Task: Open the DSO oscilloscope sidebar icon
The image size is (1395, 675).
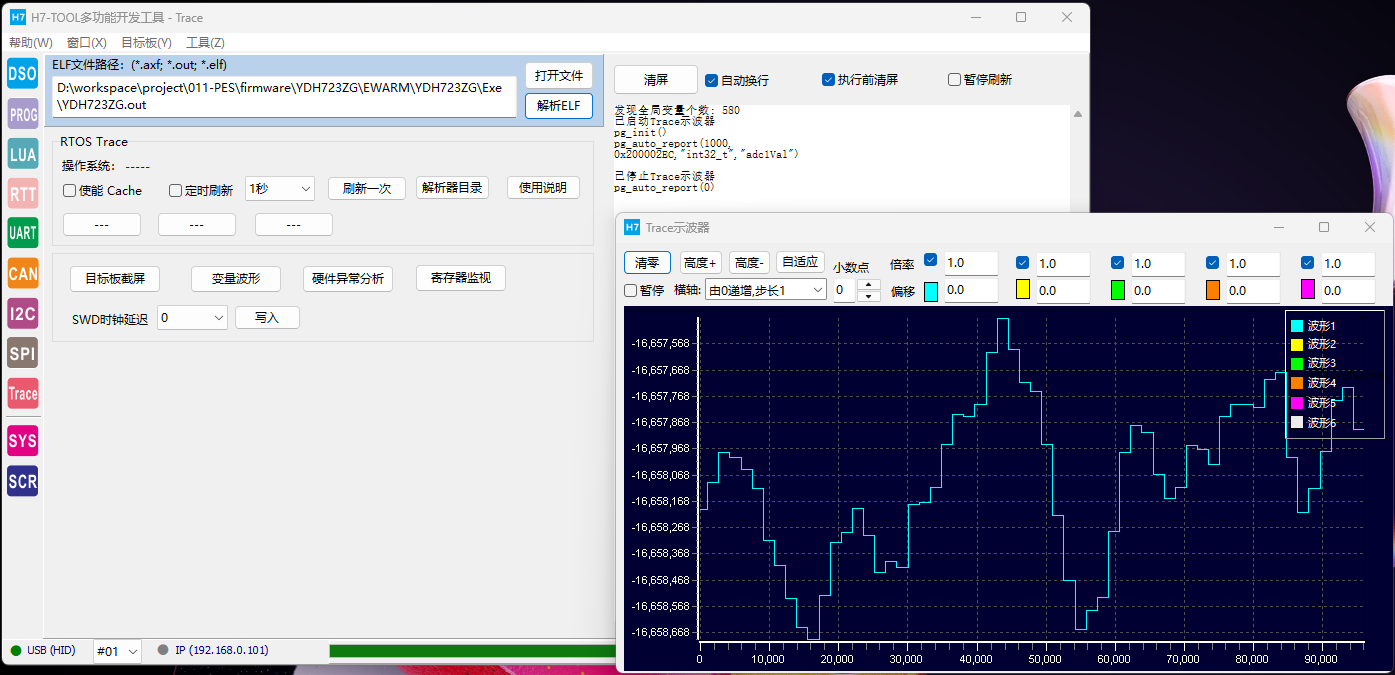Action: (22, 73)
